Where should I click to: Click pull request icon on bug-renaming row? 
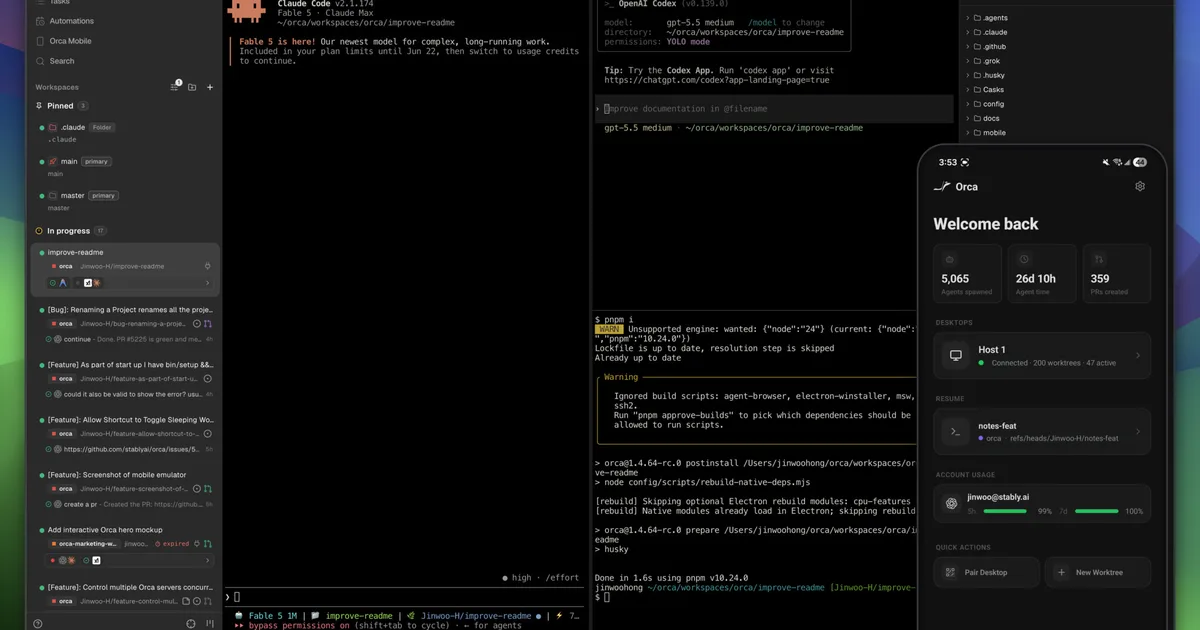click(x=208, y=324)
